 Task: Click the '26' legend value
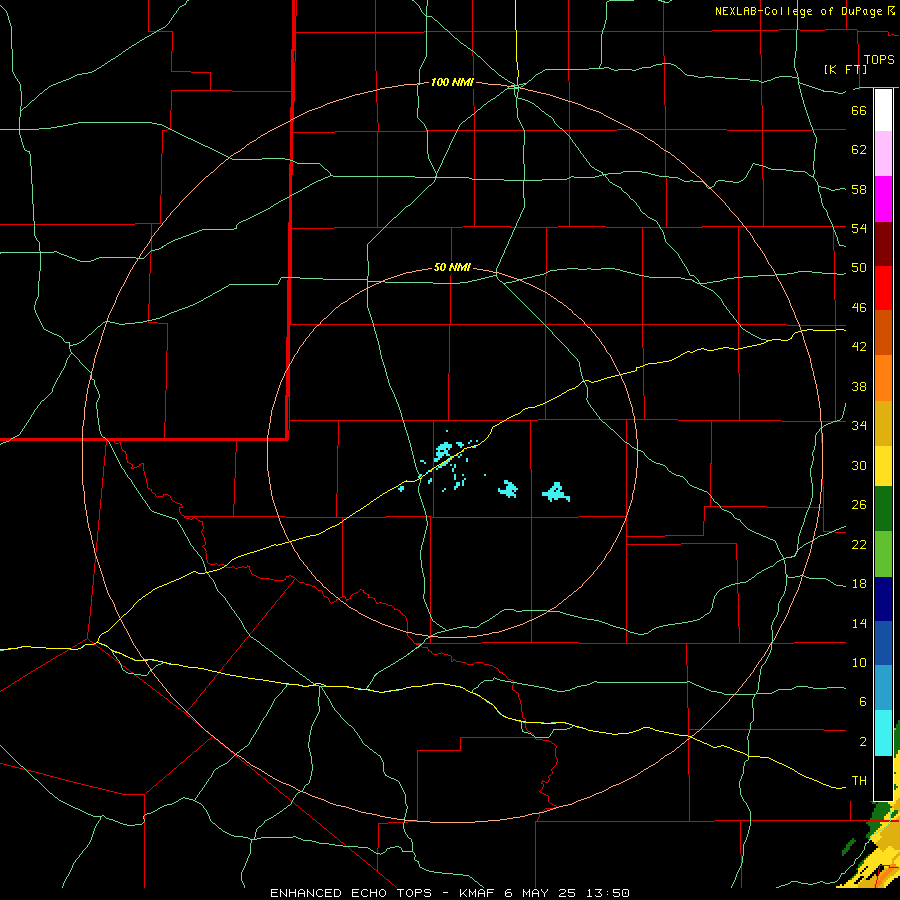[859, 505]
